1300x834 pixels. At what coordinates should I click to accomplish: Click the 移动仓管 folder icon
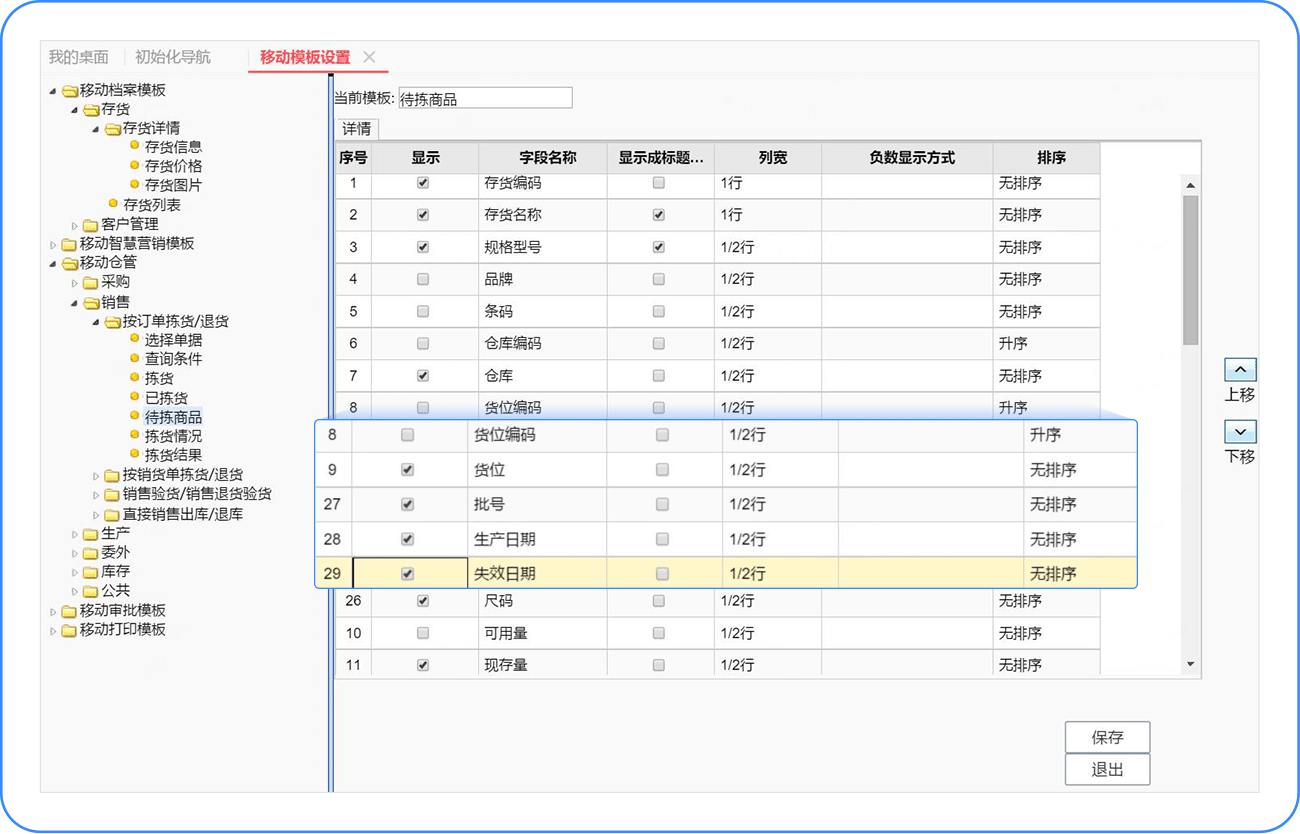(69, 263)
